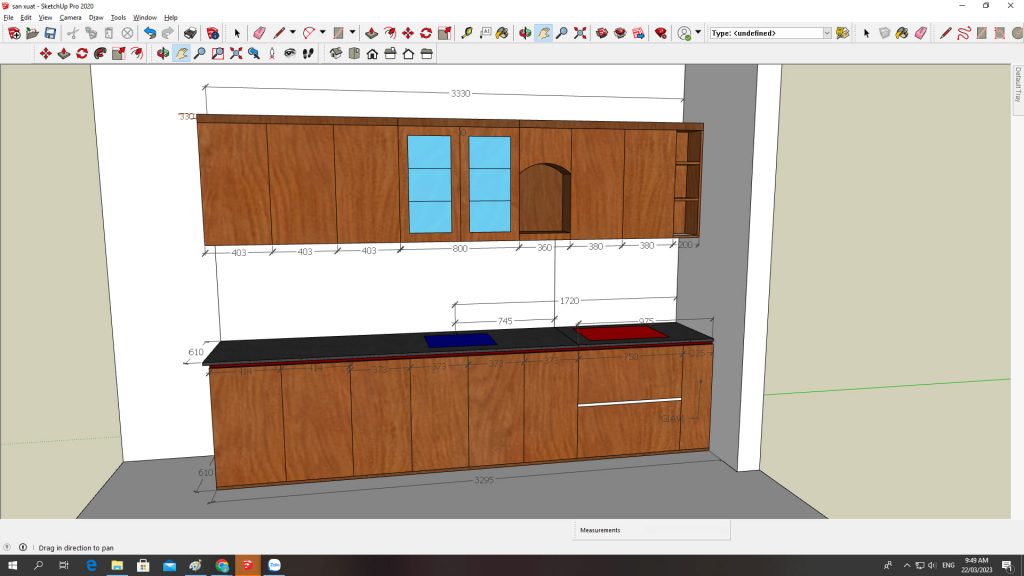Select the Position Camera tool
The height and width of the screenshot is (576, 1024).
[x=272, y=54]
